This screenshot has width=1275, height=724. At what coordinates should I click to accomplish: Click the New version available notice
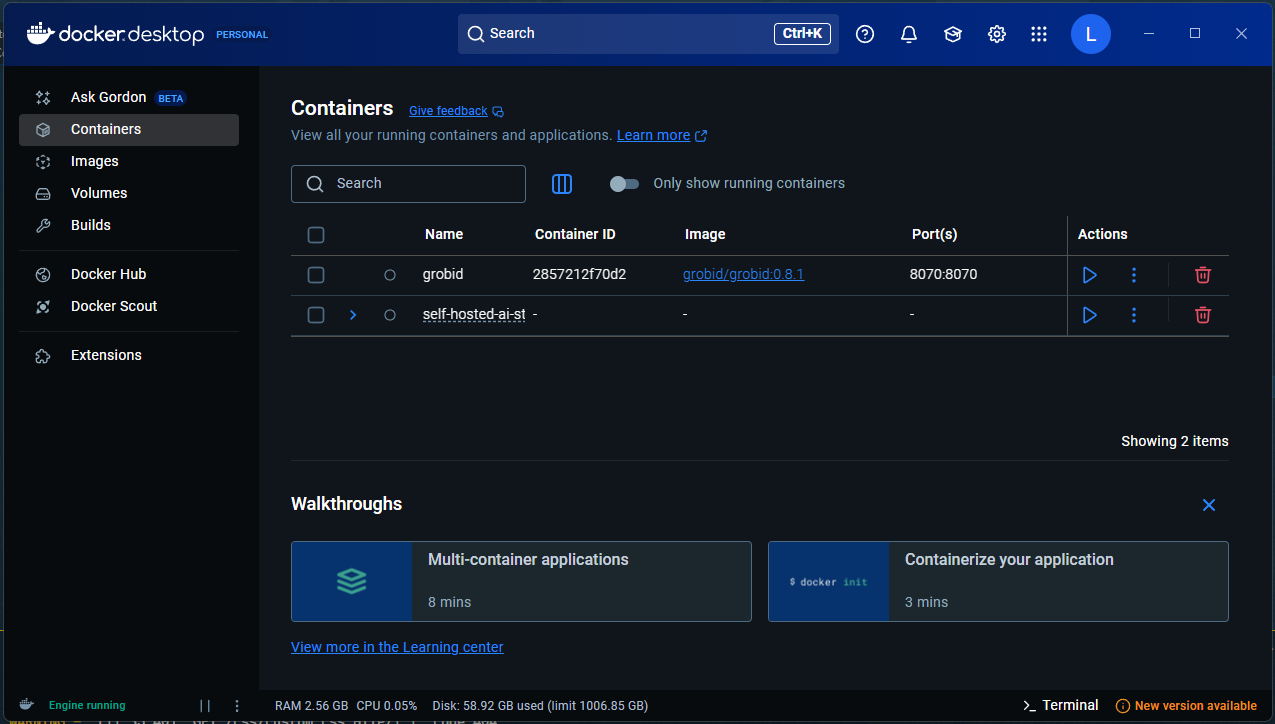coord(1186,705)
